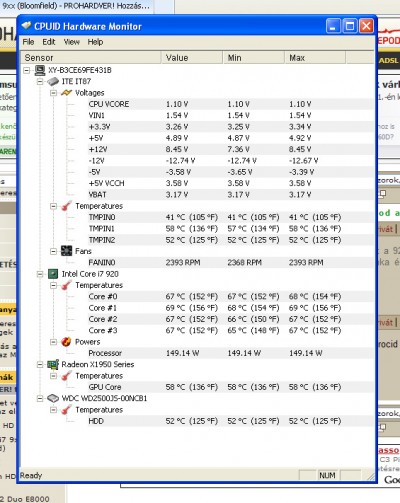Select the GPU Core row
This screenshot has width=400, height=503.
coord(230,387)
